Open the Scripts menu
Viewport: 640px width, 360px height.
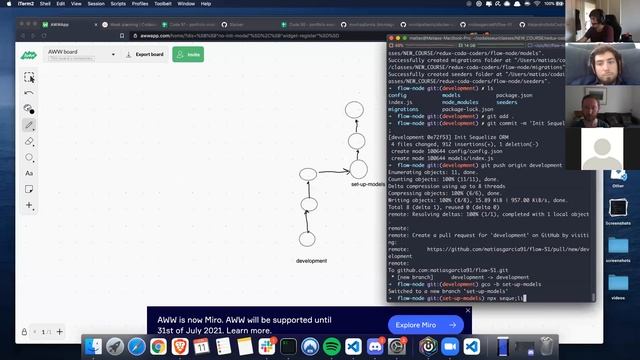tap(118, 4)
